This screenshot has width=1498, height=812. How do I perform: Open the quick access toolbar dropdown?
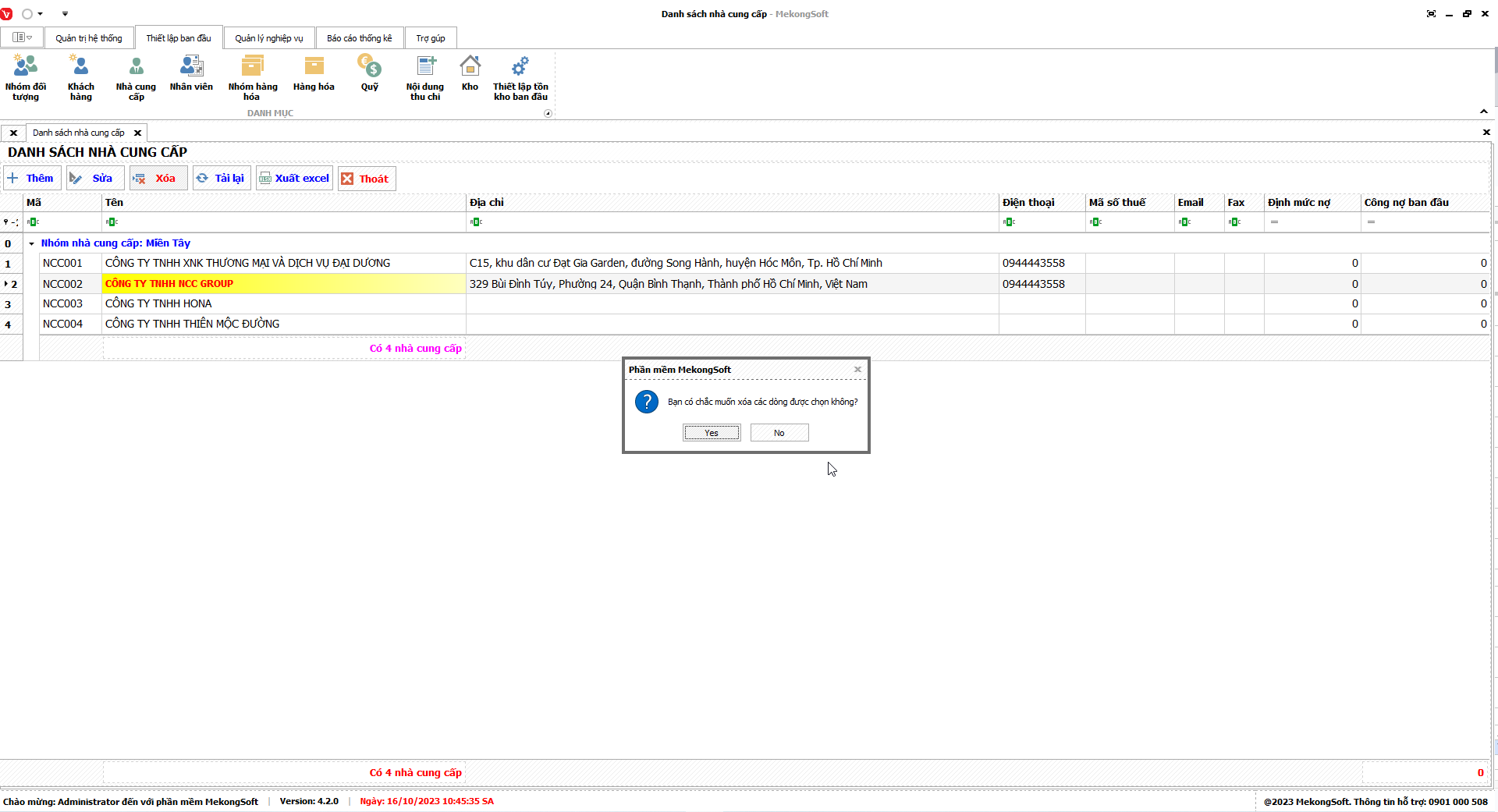[65, 14]
